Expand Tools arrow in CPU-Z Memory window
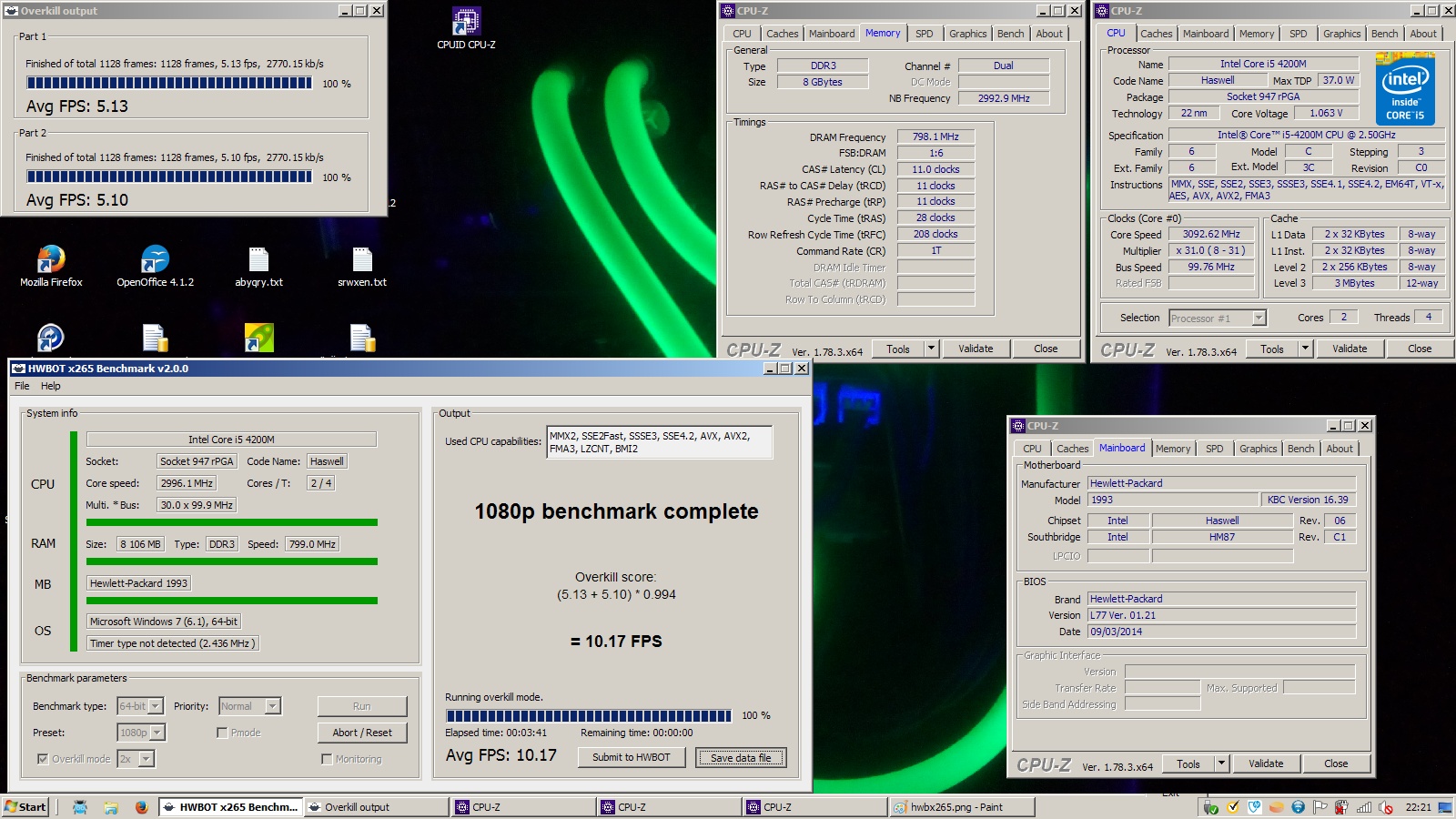This screenshot has width=1456, height=819. click(931, 349)
